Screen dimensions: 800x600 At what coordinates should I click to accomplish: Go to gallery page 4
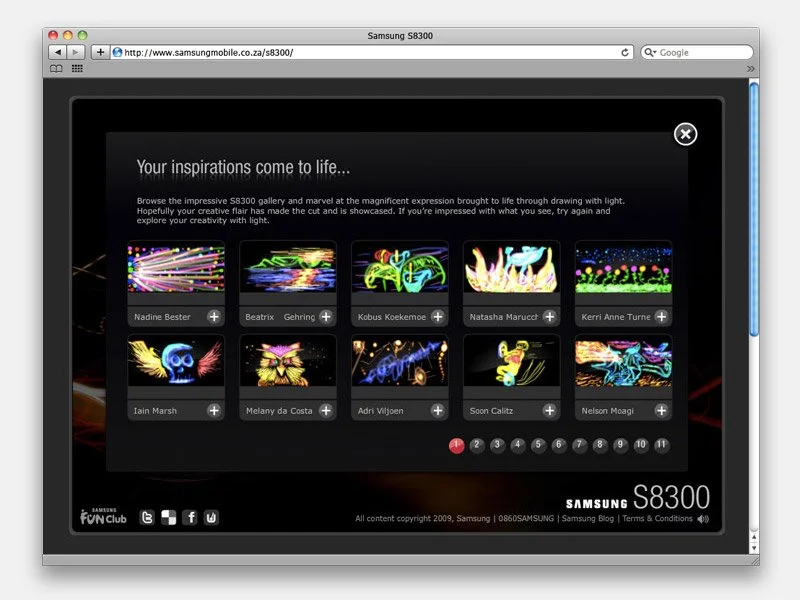pyautogui.click(x=517, y=445)
